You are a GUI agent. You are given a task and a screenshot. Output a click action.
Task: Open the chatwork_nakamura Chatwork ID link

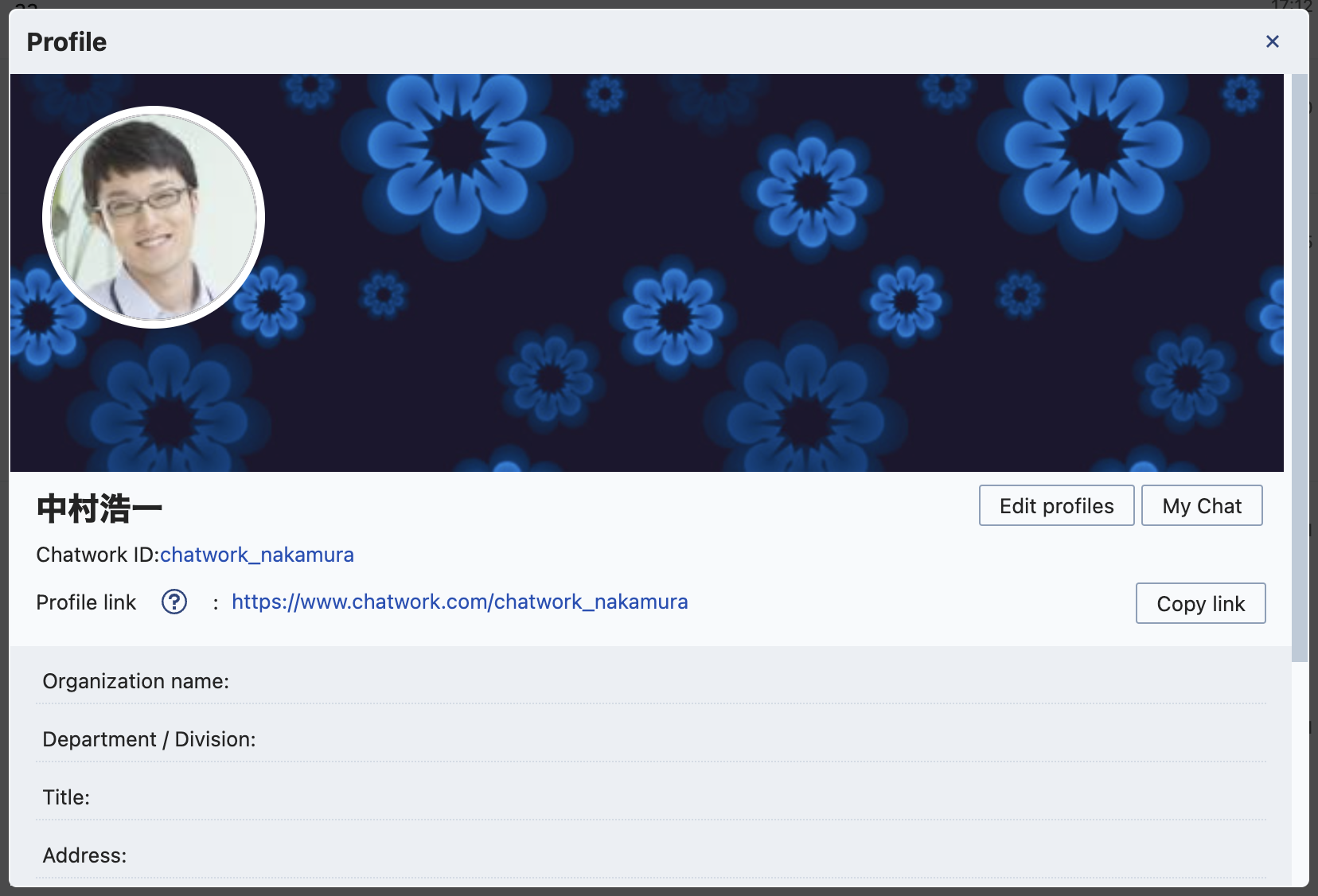pyautogui.click(x=256, y=555)
